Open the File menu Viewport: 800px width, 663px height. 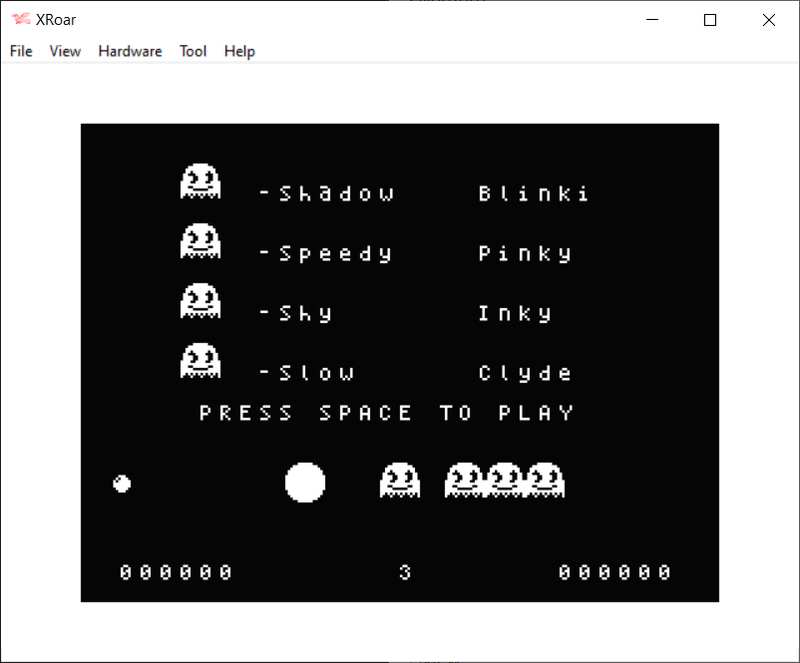click(20, 51)
